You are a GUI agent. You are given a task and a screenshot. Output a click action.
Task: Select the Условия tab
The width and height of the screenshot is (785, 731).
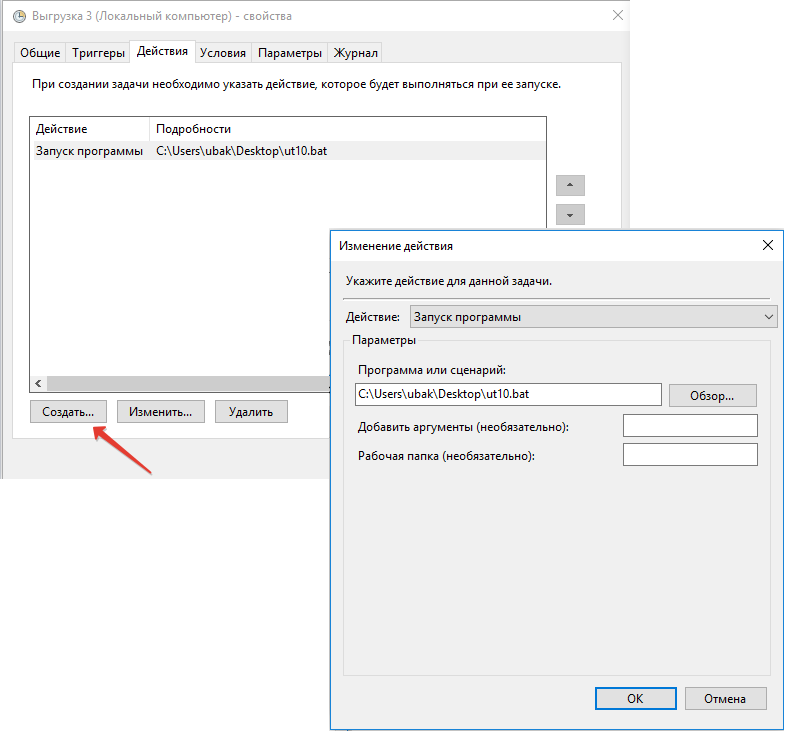coord(222,53)
